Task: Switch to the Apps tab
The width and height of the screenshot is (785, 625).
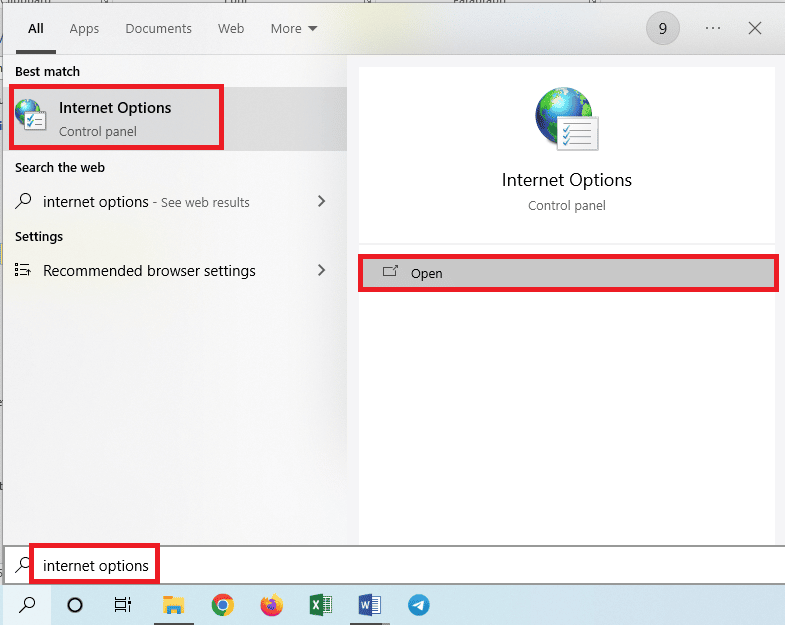Action: 84,29
